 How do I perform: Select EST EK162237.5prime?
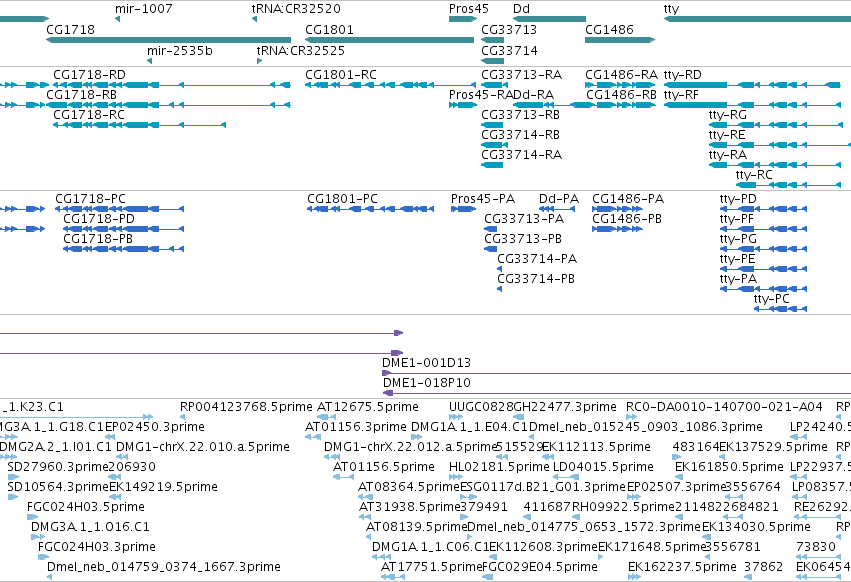pos(634,577)
